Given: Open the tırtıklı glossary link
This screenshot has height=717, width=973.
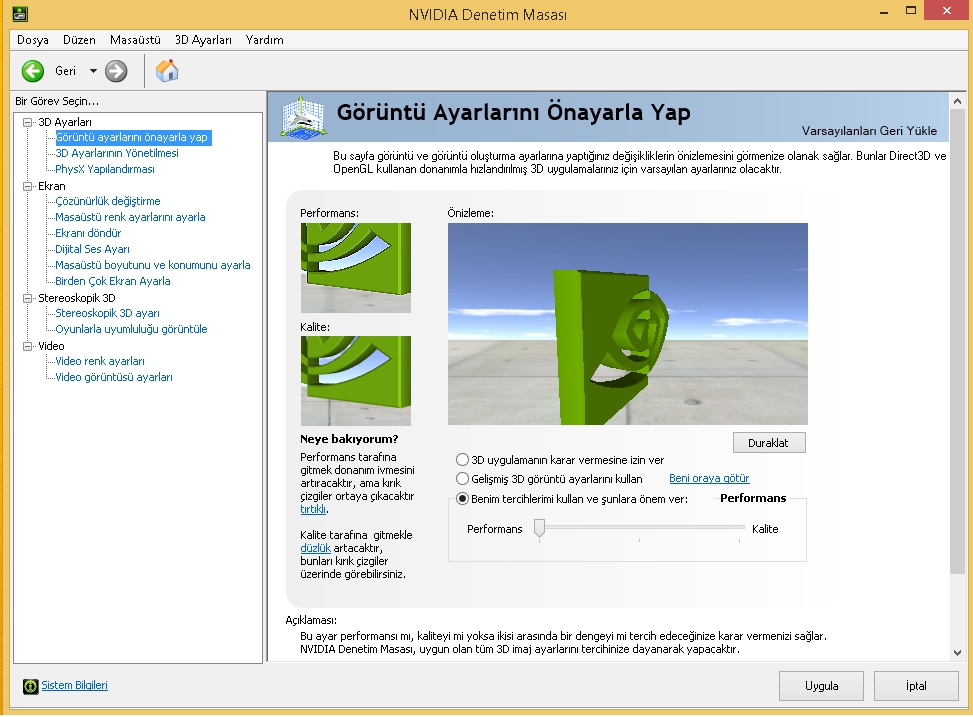Looking at the screenshot, I should pos(313,509).
